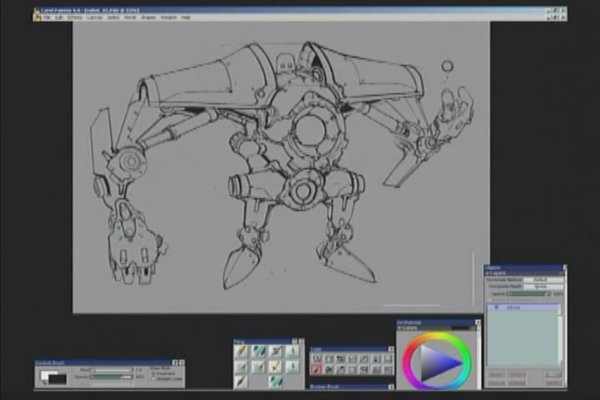Choose the first brush variant in the Pens palette
The height and width of the screenshot is (400, 600).
click(242, 352)
